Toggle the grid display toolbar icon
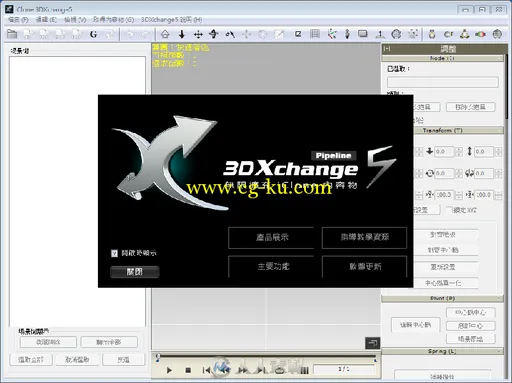 315,34
